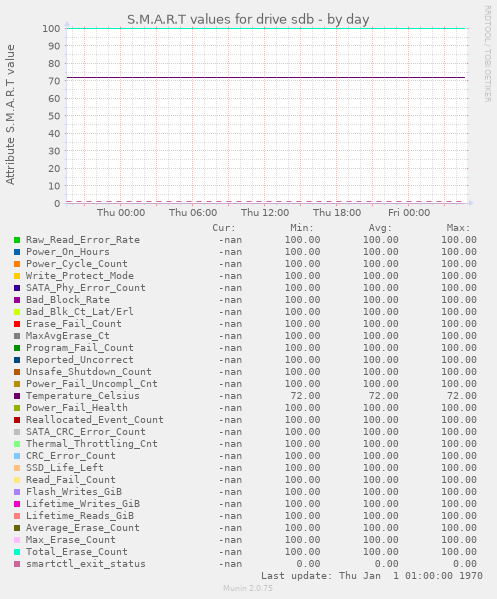Click the red Erase_Fail_Count color swatch

[x=17, y=324]
